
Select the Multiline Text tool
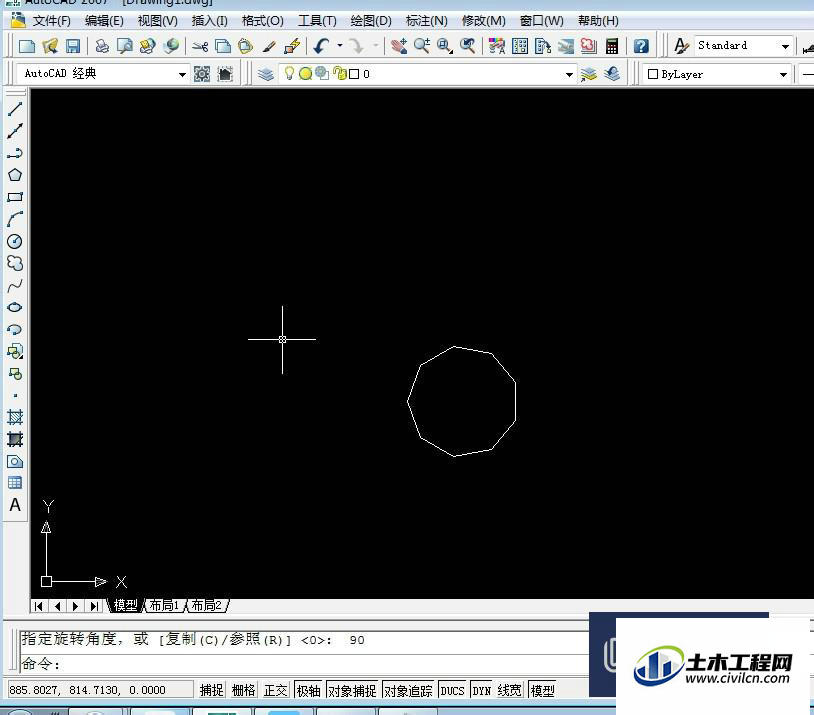(x=15, y=505)
